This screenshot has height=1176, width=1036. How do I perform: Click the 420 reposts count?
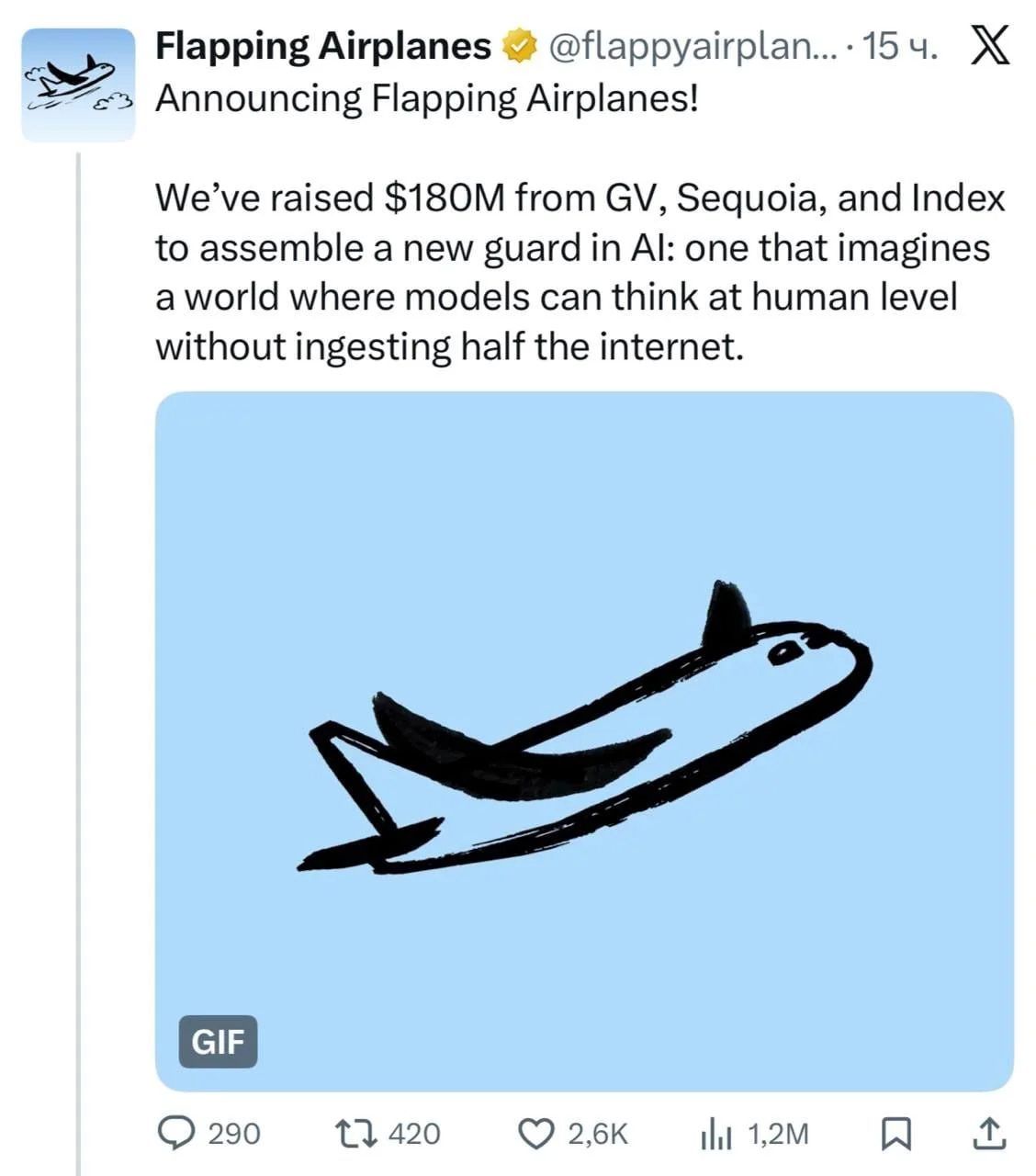[x=414, y=1134]
